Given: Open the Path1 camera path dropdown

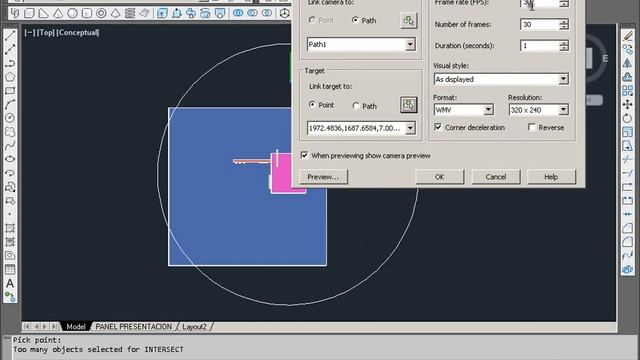Looking at the screenshot, I should click(410, 44).
